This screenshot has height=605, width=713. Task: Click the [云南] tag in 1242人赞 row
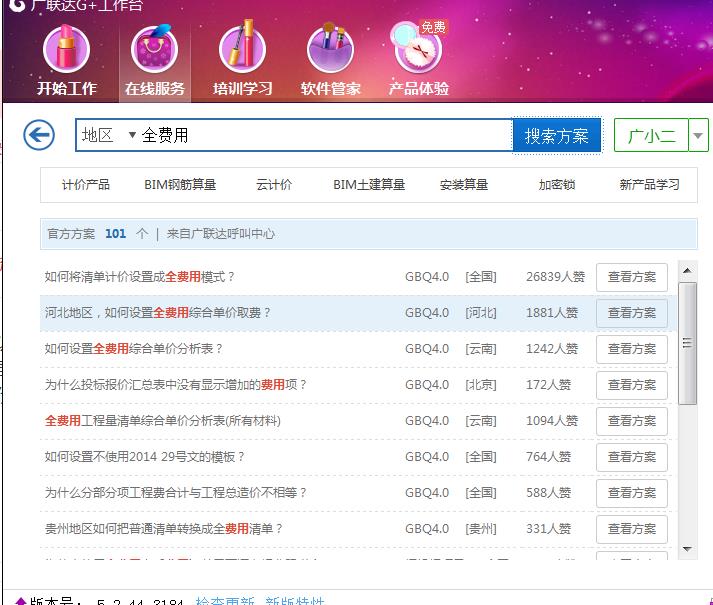tap(481, 348)
